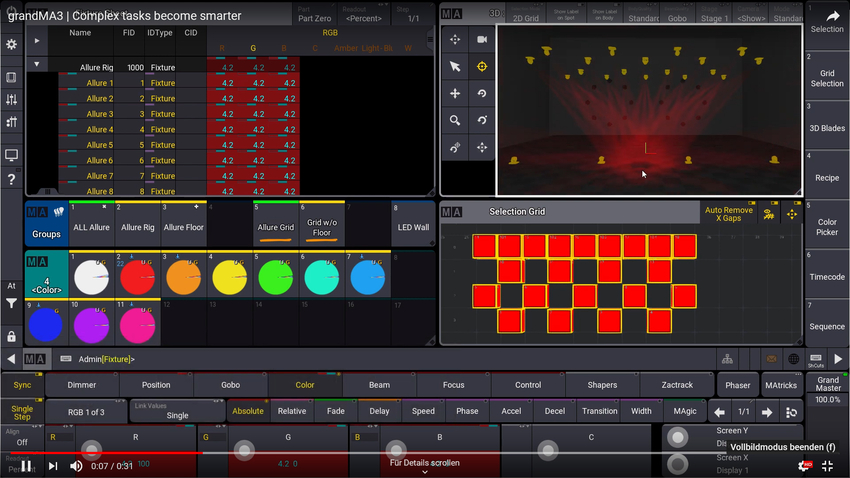Activate the yellow crosshair target tool
Image resolution: width=850 pixels, height=478 pixels.
482,66
